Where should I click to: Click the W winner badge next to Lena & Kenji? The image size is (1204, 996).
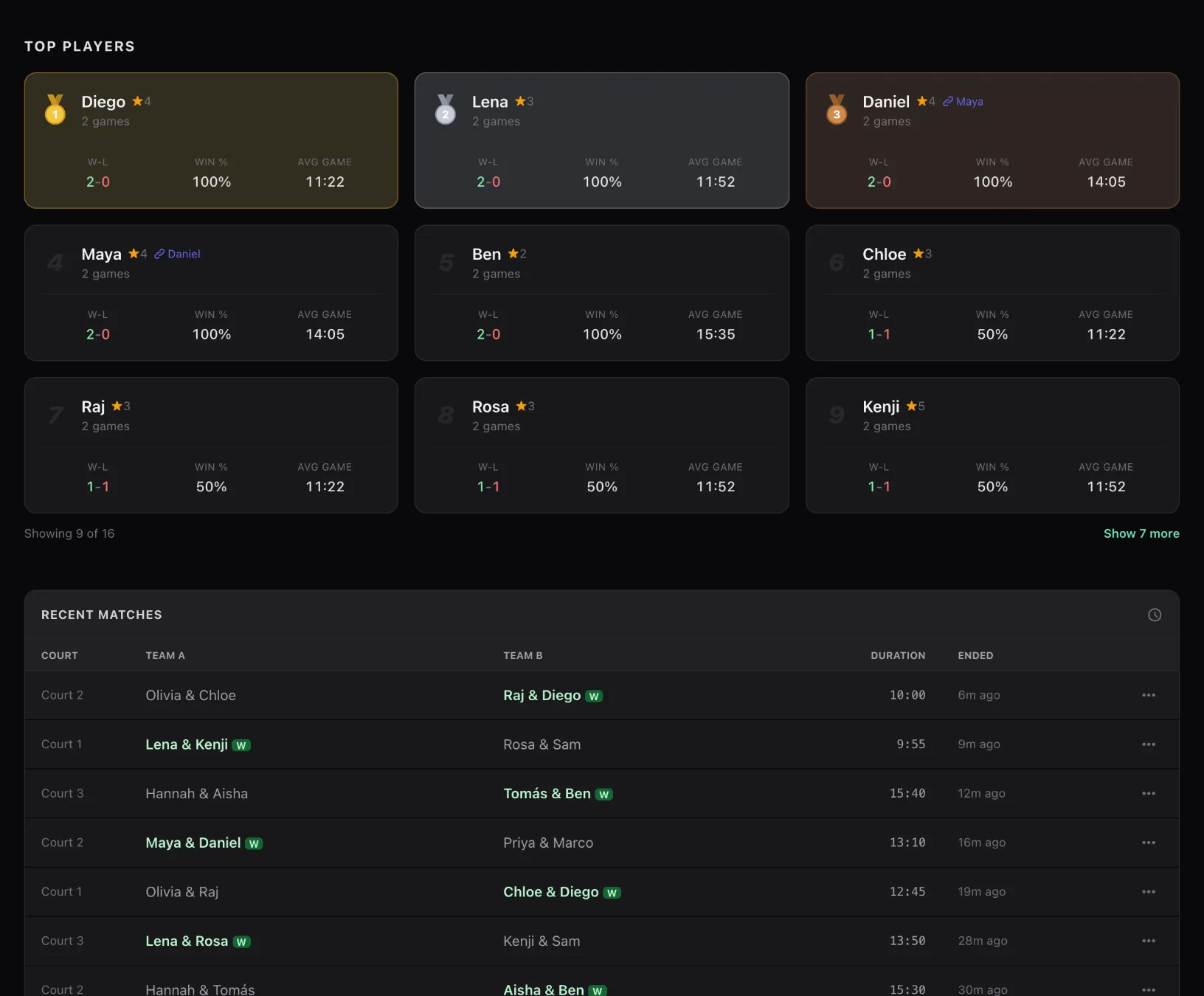[241, 745]
